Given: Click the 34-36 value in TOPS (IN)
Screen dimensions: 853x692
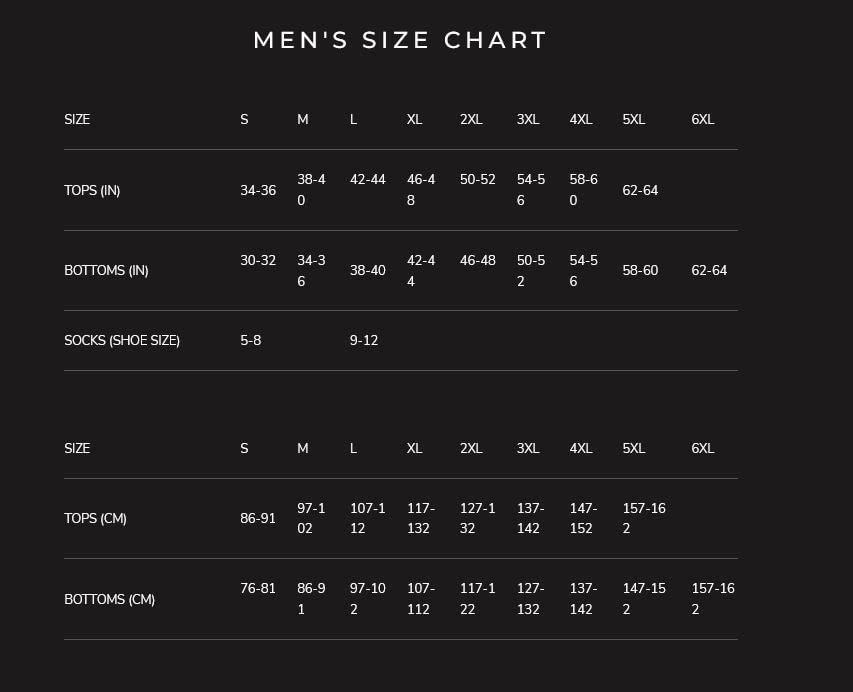Looking at the screenshot, I should tap(258, 190).
